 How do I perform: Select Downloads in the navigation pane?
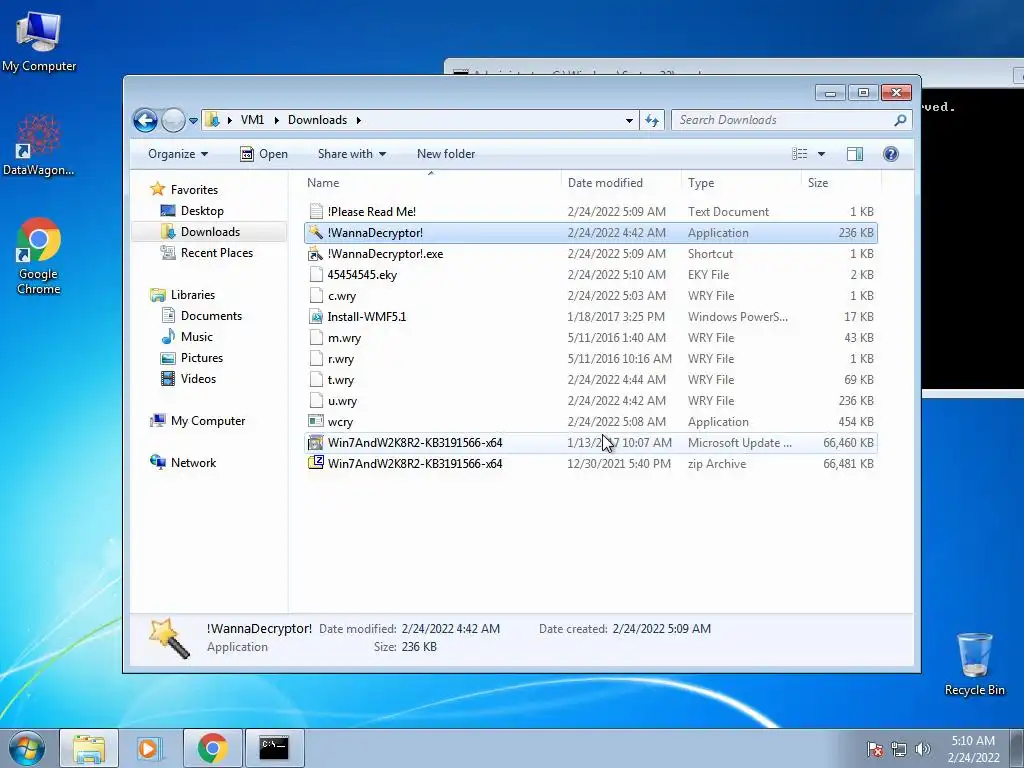pos(210,232)
